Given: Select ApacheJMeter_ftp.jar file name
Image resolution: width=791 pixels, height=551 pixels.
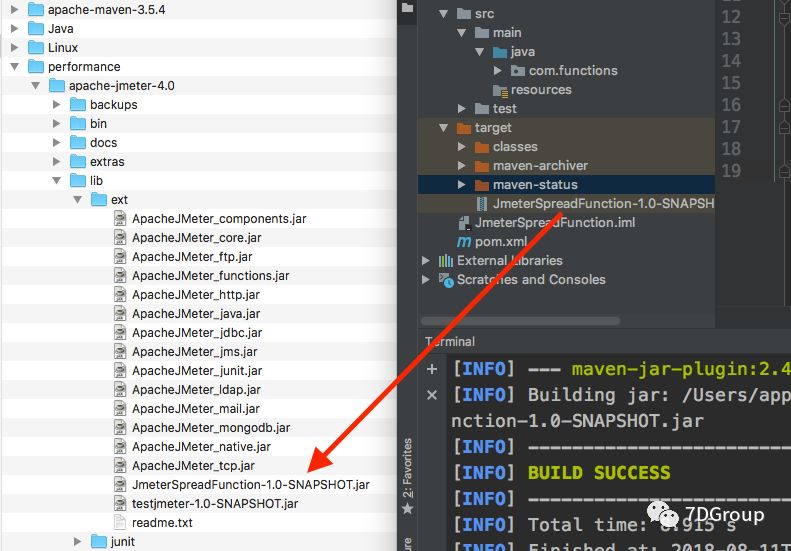Looking at the screenshot, I should 192,257.
